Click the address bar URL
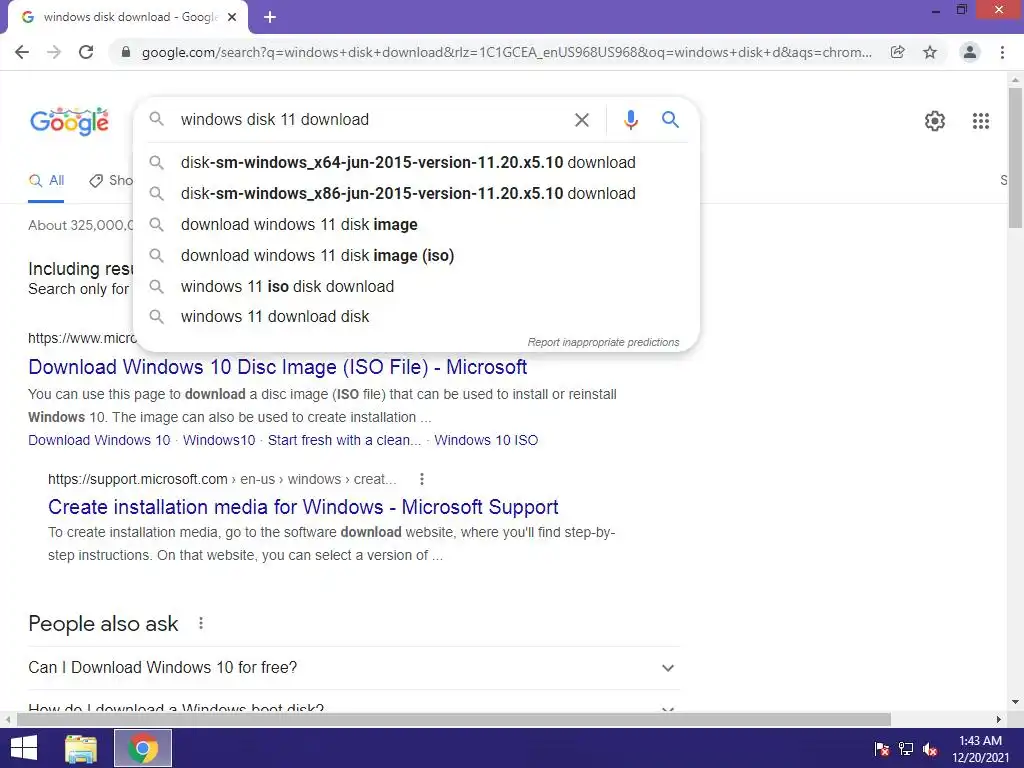Screen dimensions: 1024x768 pyautogui.click(x=506, y=52)
